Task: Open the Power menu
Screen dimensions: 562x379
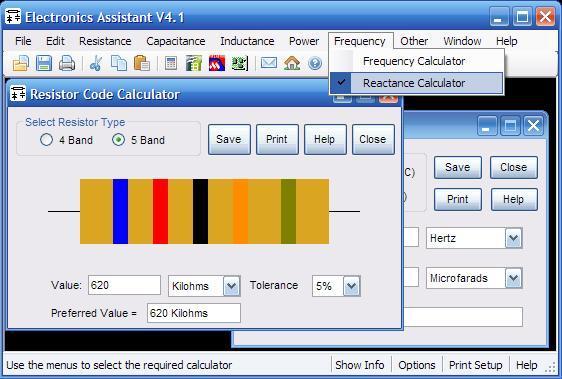Action: pos(304,41)
